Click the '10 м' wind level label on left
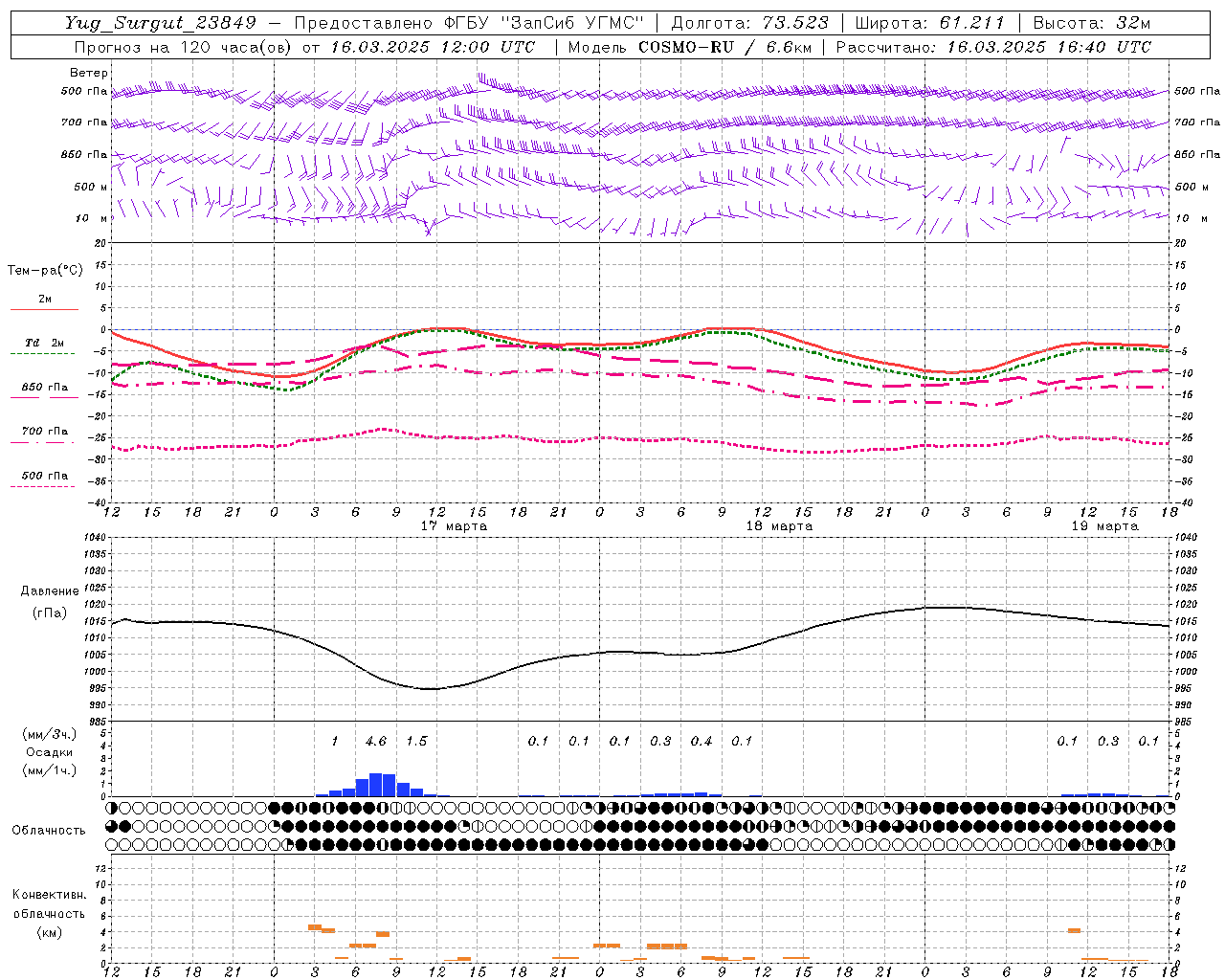 tap(93, 218)
